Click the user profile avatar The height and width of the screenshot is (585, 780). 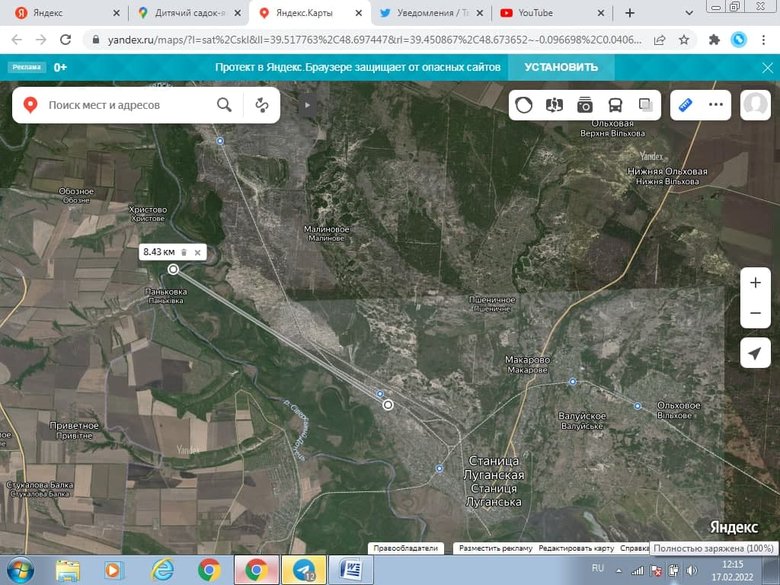(755, 105)
